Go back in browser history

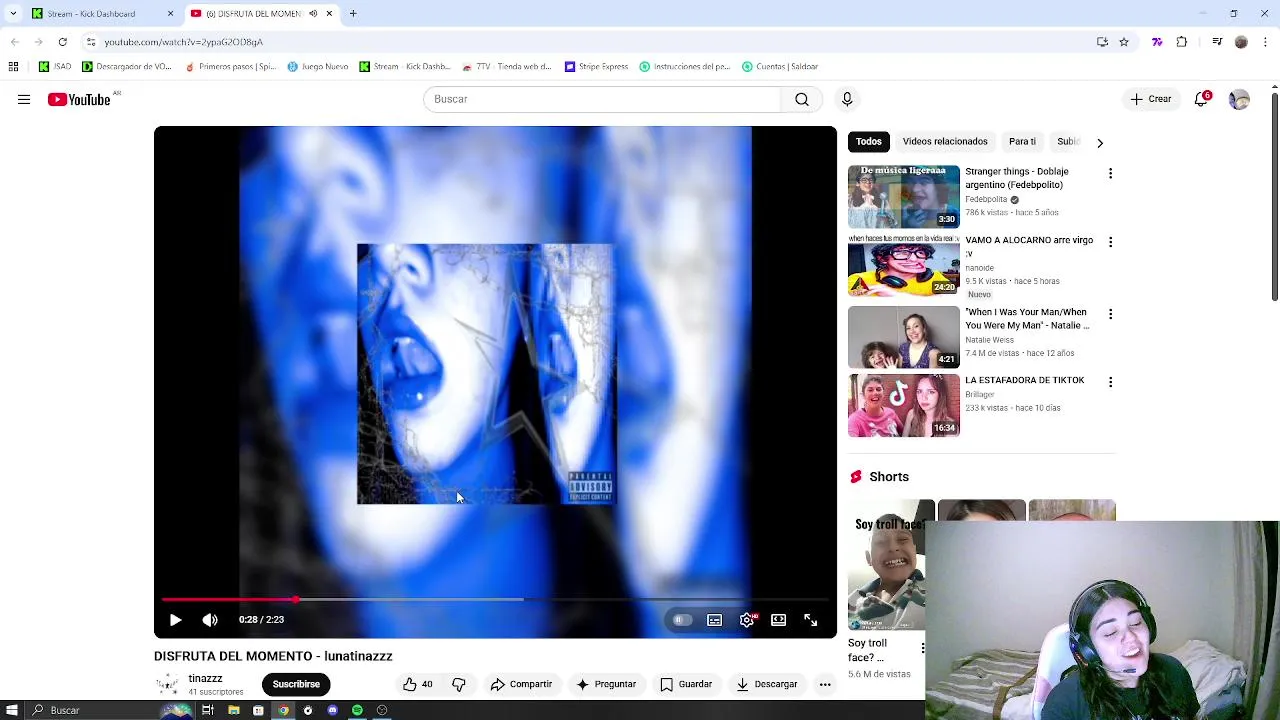(x=14, y=42)
